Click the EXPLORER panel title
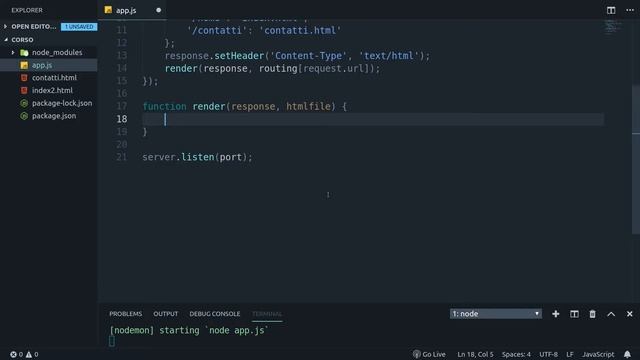The image size is (640, 360). (27, 10)
